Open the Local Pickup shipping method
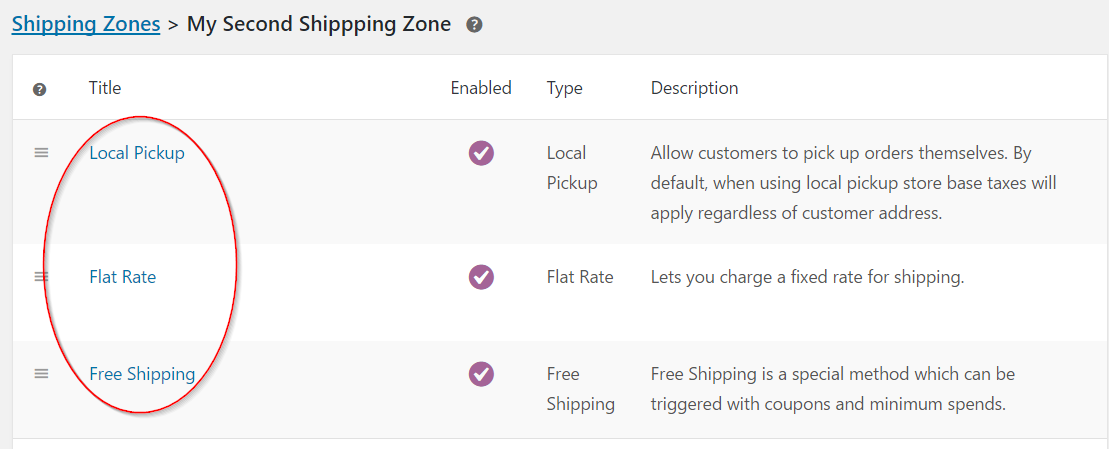The image size is (1109, 449). (137, 153)
